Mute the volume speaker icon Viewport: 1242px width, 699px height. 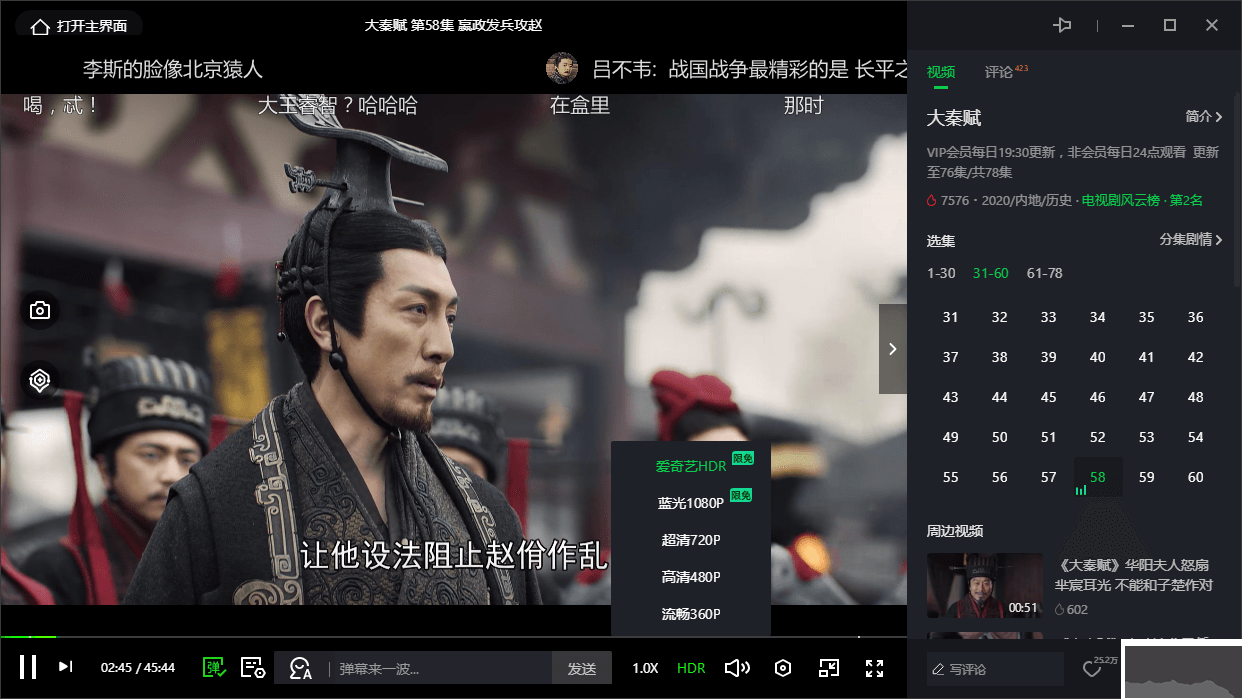(737, 668)
